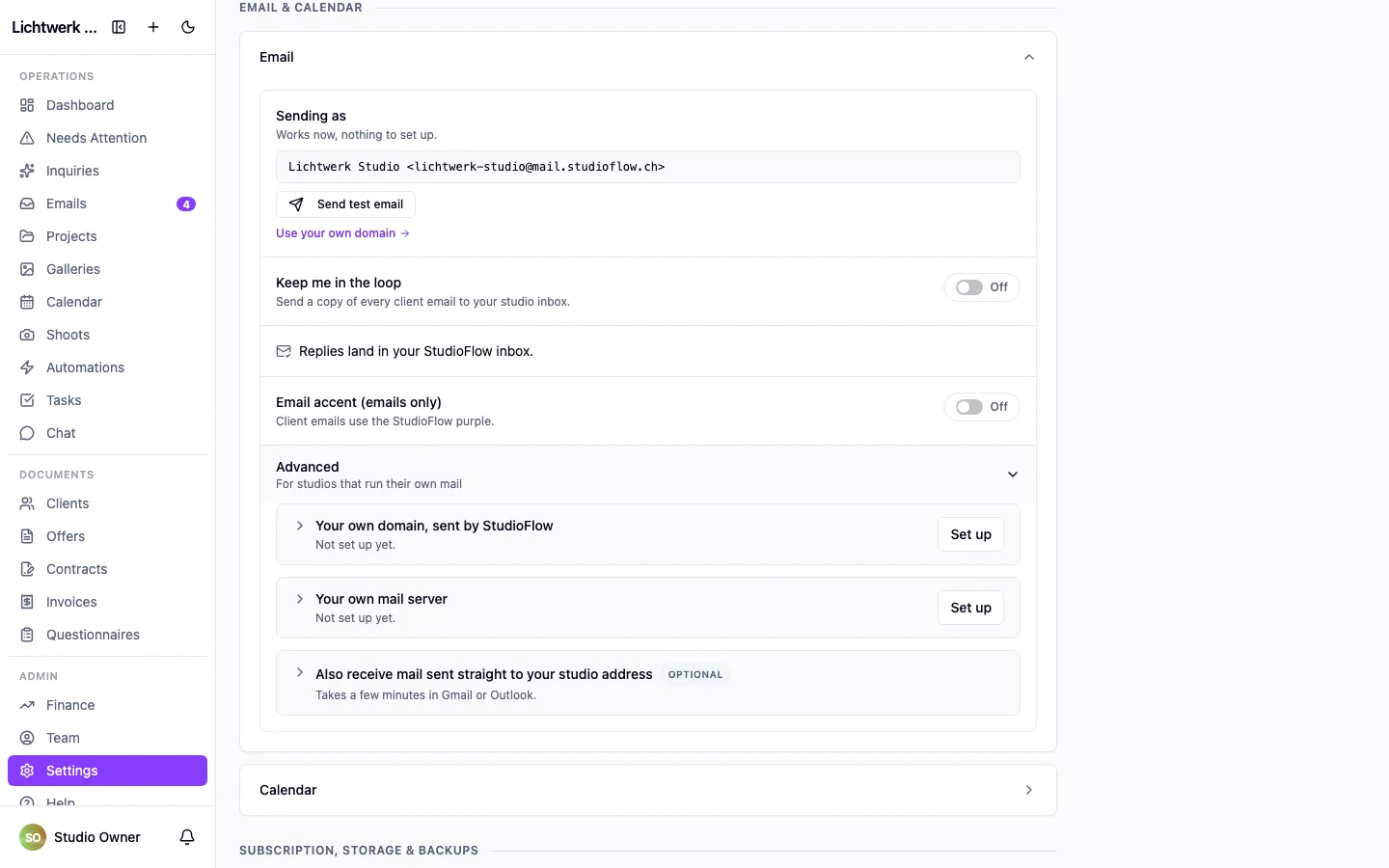The height and width of the screenshot is (868, 1389).
Task: Expand Your own mail server row
Action: [300, 599]
